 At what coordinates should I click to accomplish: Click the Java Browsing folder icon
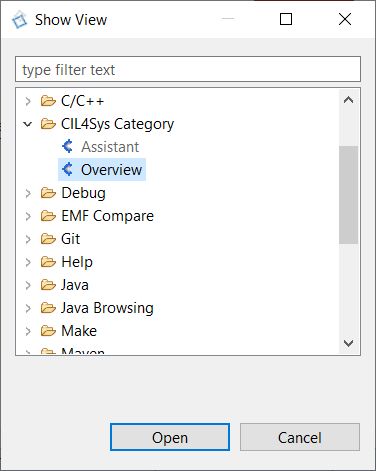pyautogui.click(x=48, y=308)
